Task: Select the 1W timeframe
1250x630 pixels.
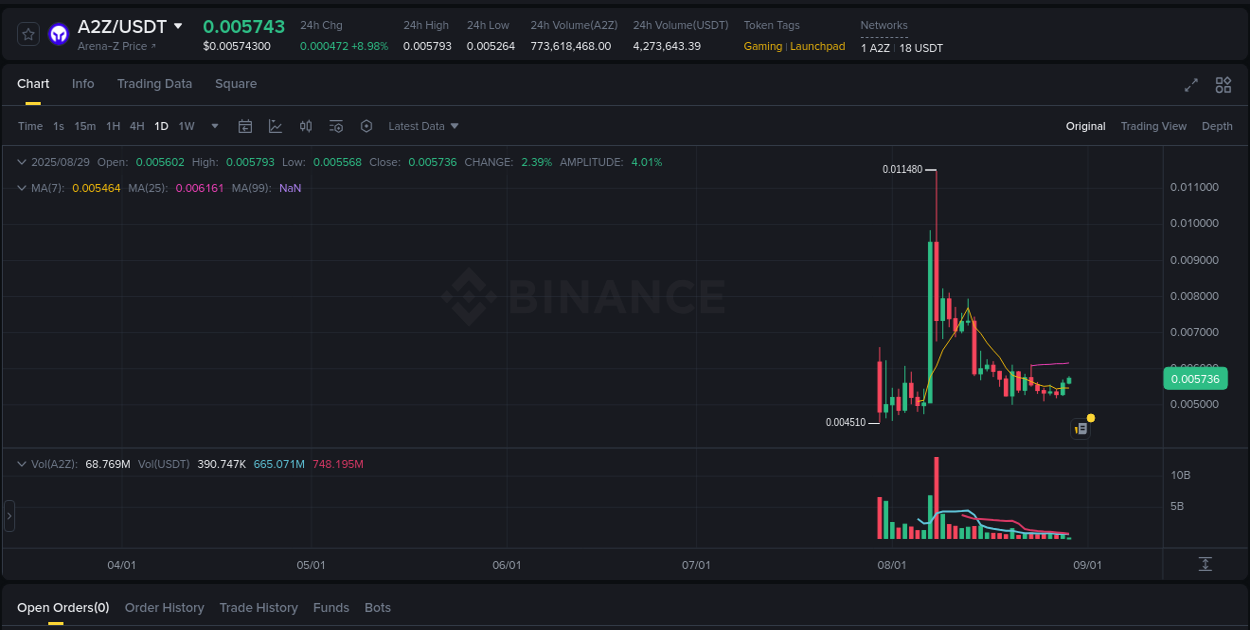Action: tap(186, 126)
